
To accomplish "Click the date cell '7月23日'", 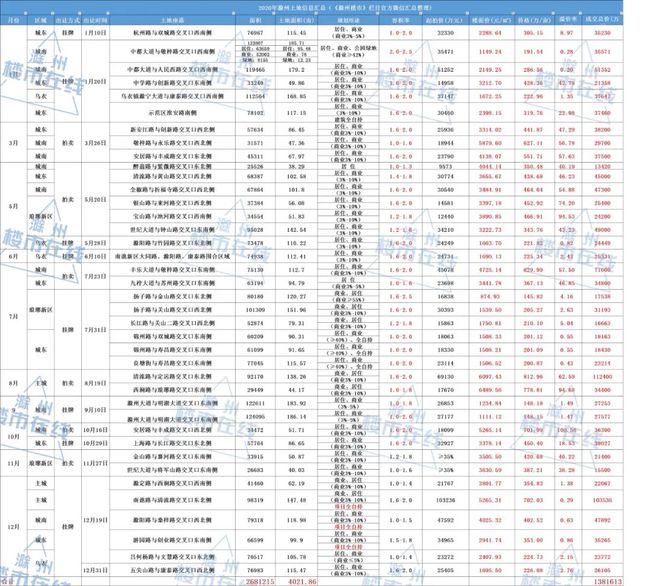I will point(95,276).
